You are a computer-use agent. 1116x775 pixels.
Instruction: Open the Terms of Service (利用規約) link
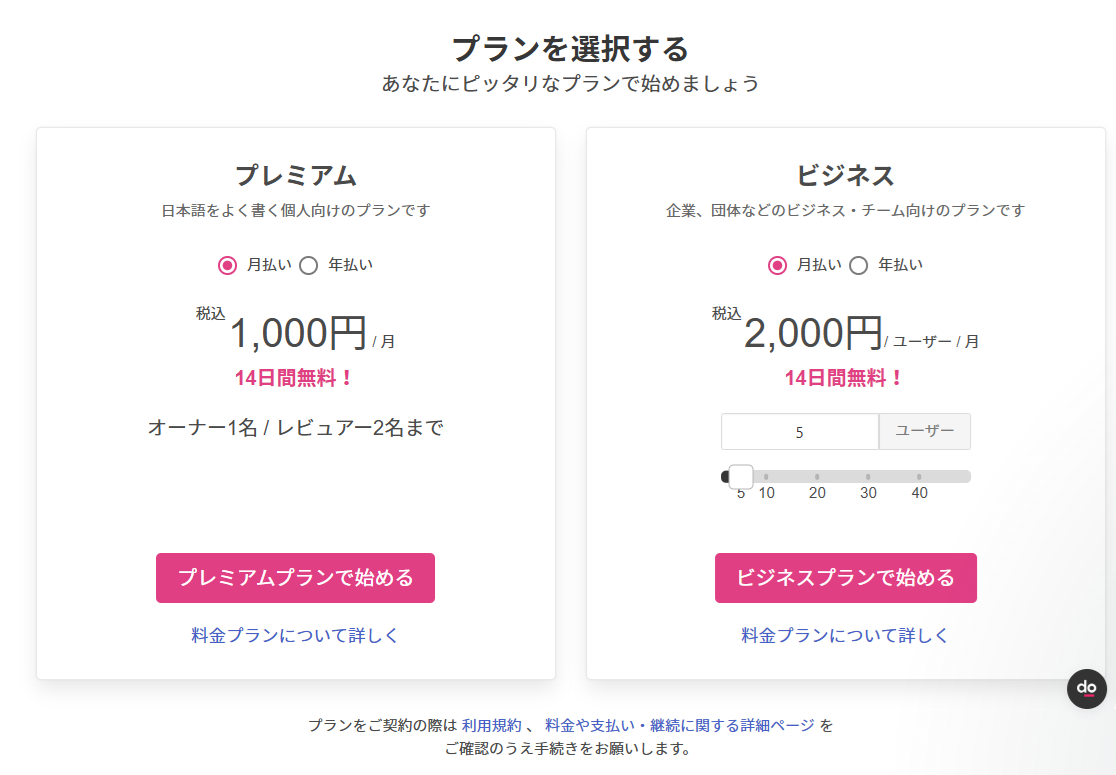click(492, 725)
